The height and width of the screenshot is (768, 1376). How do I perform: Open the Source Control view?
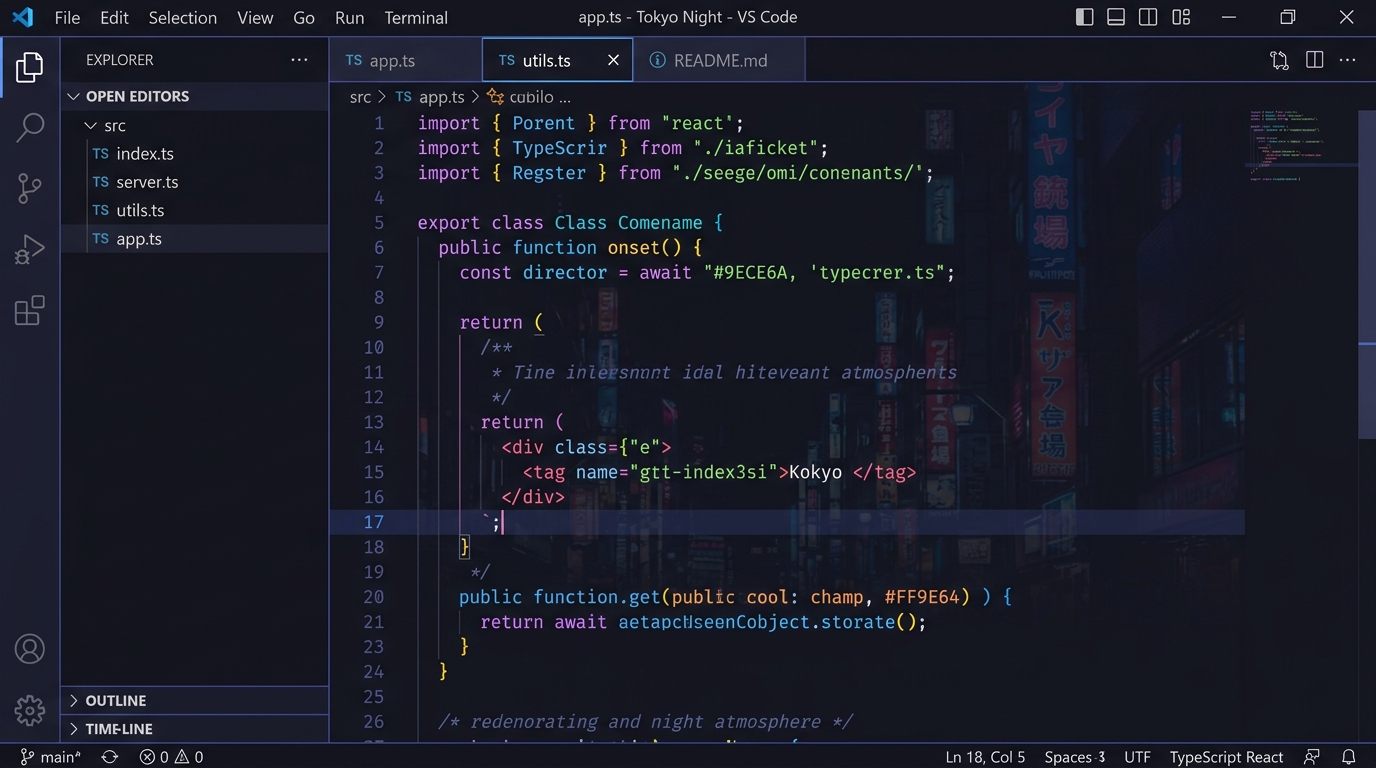coord(30,188)
